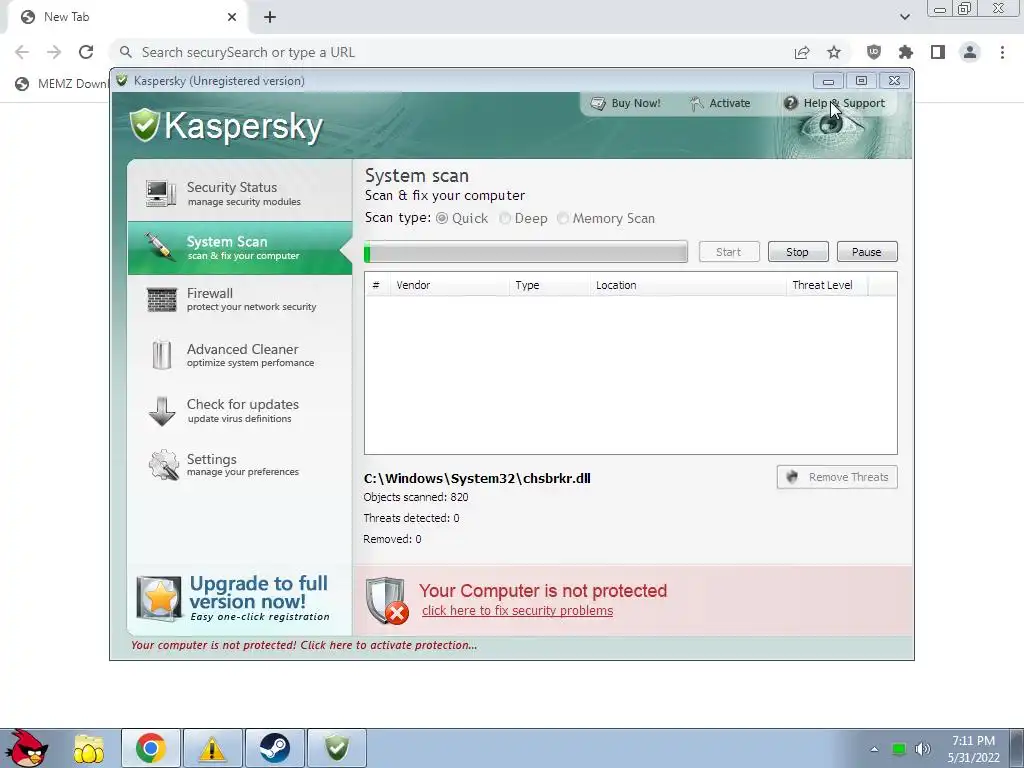The image size is (1024, 768).
Task: Click the Security Status computer icon
Action: (x=161, y=193)
